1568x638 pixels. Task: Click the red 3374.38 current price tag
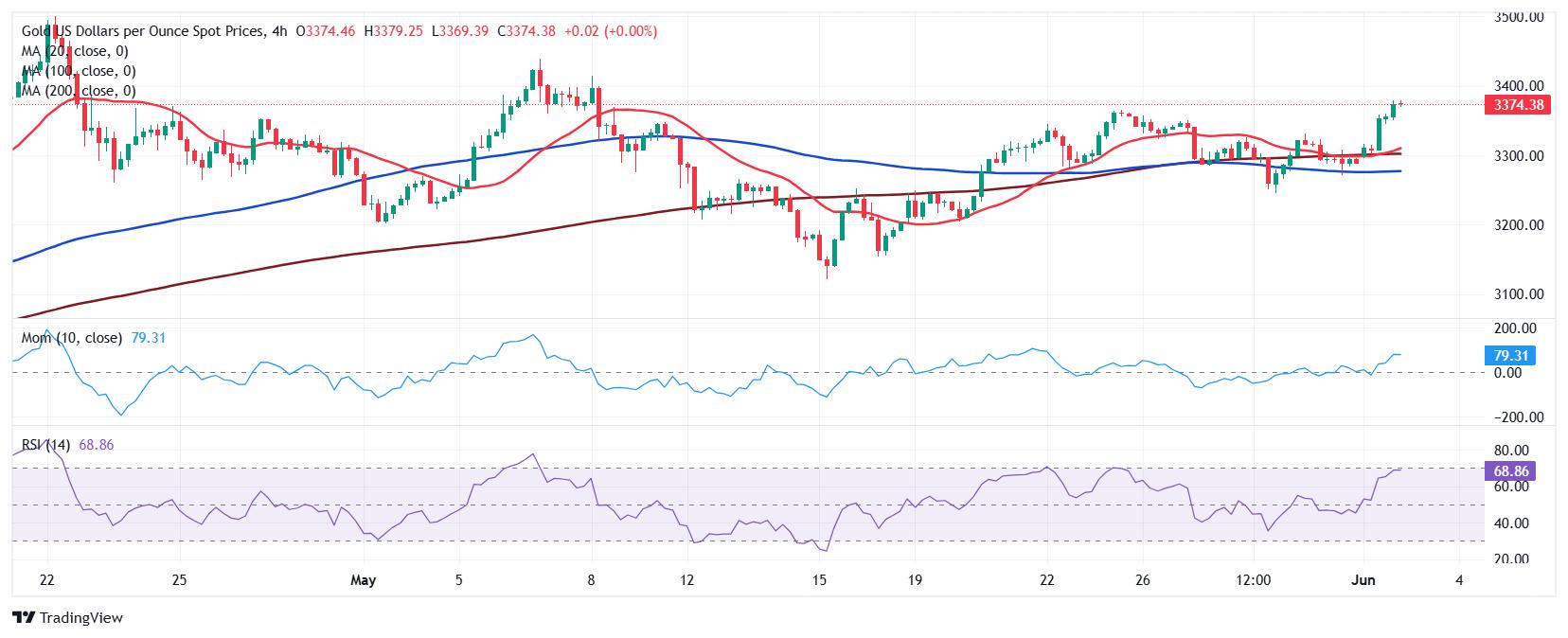pos(1519,105)
